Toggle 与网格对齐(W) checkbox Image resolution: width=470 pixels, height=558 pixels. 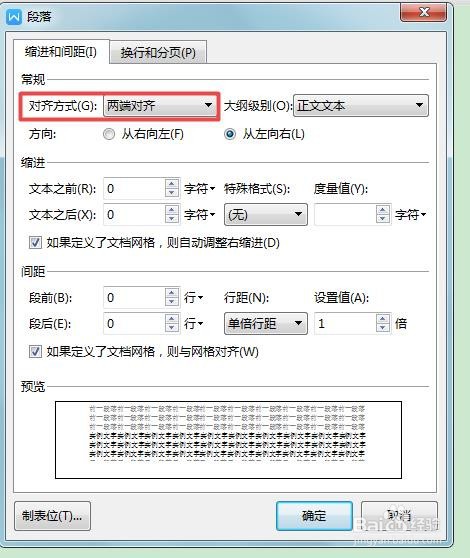[35, 352]
